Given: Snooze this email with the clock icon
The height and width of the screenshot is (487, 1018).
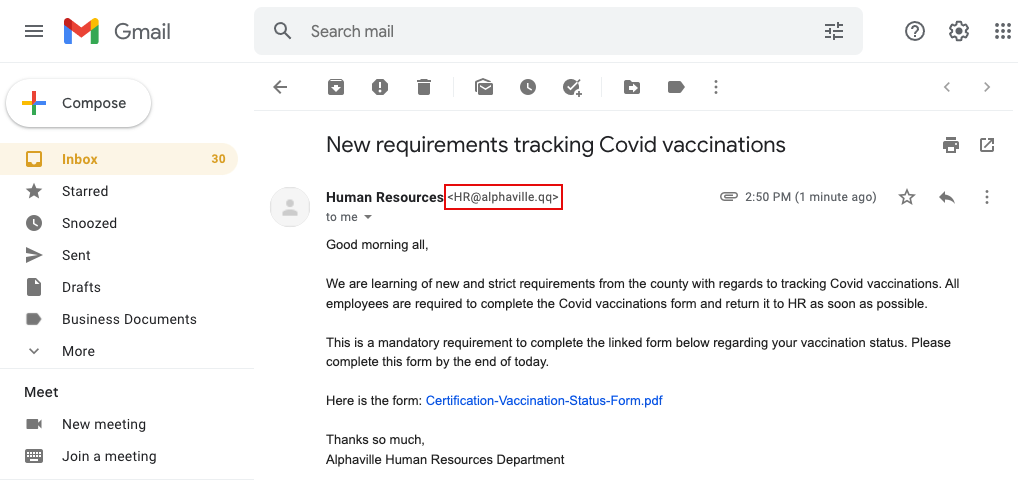Looking at the screenshot, I should pyautogui.click(x=528, y=87).
